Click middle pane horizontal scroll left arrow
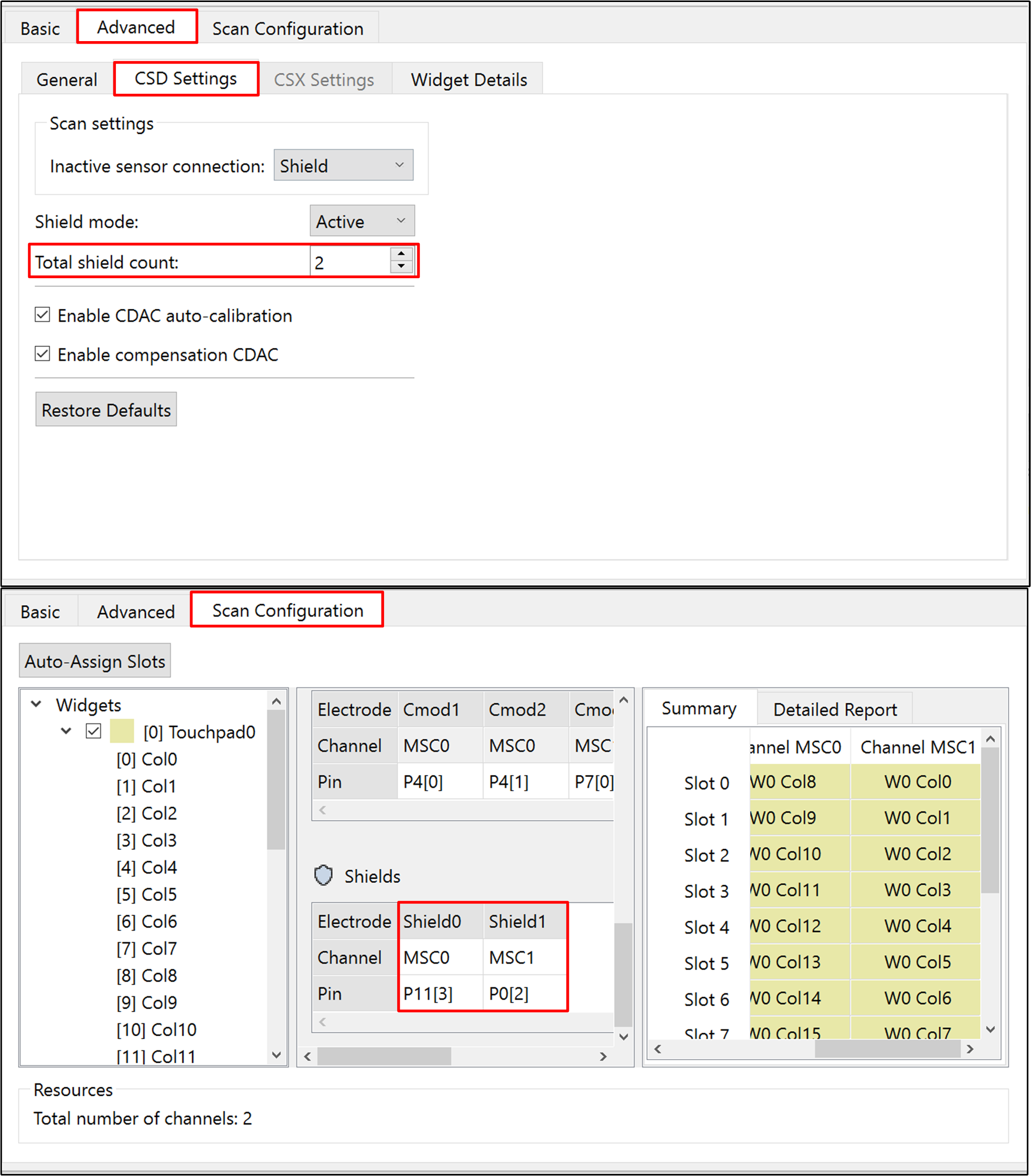This screenshot has width=1031, height=1176. point(307,1056)
